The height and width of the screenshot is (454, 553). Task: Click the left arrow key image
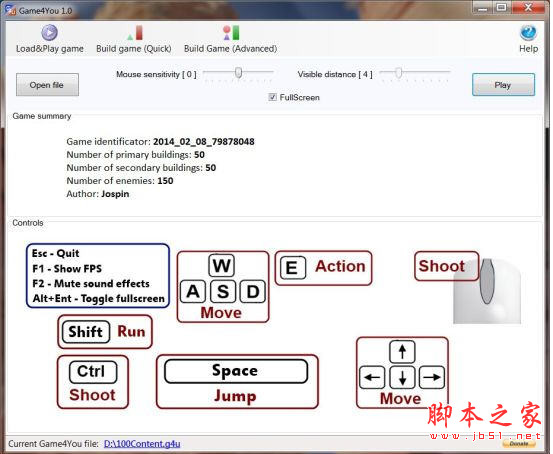pos(372,377)
